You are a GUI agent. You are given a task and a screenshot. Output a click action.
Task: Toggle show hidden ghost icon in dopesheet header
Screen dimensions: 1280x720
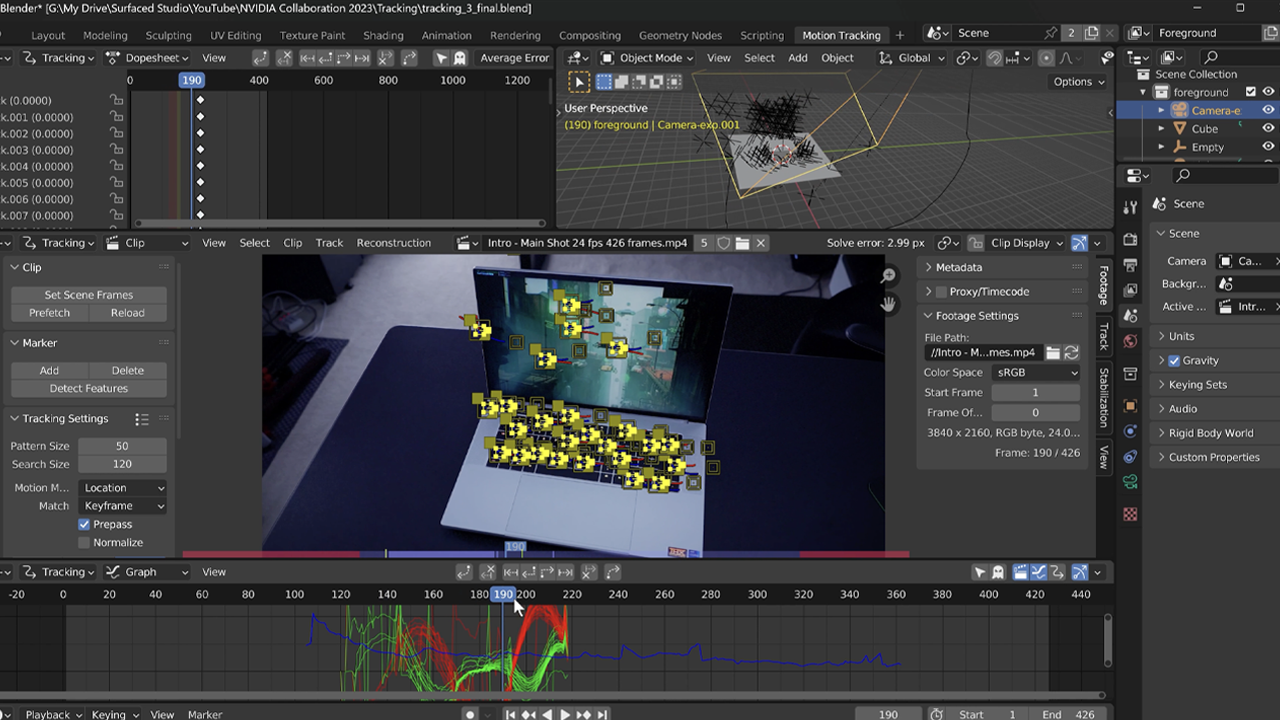tap(459, 58)
